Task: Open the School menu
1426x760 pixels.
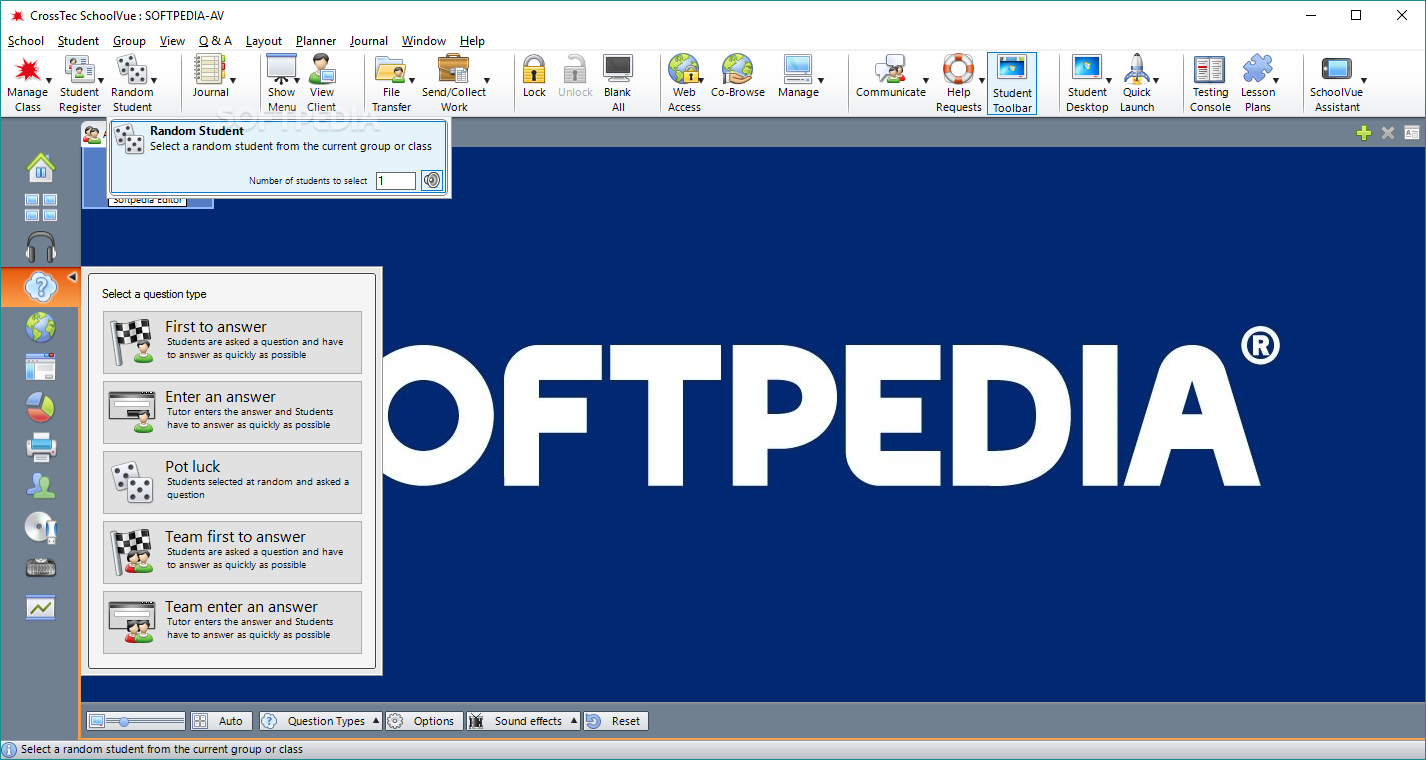Action: (26, 41)
